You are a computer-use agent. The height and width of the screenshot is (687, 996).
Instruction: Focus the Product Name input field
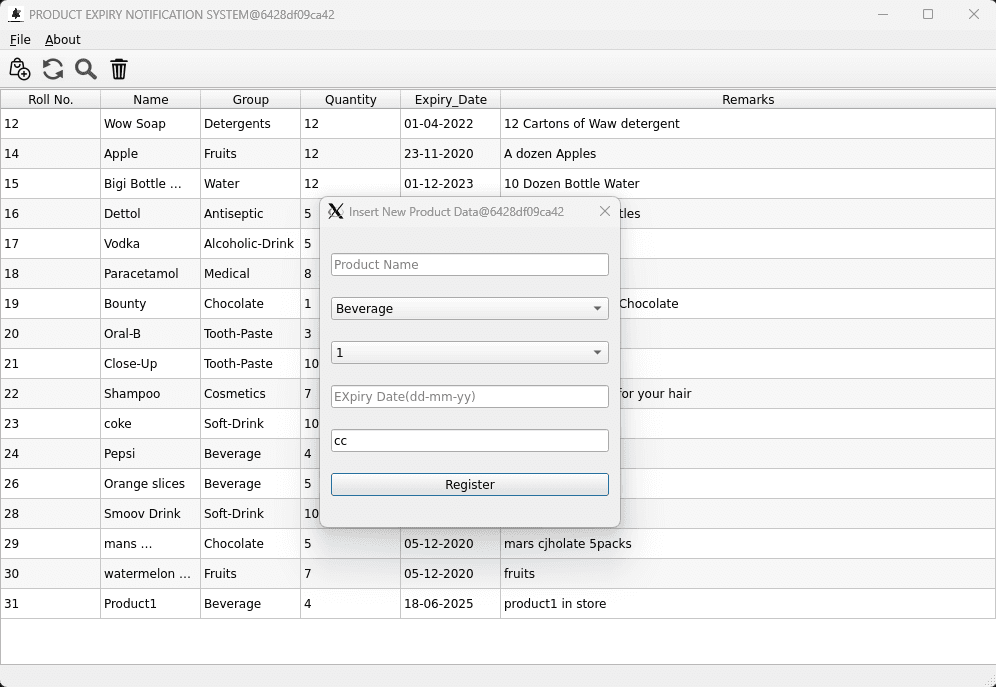click(x=469, y=265)
